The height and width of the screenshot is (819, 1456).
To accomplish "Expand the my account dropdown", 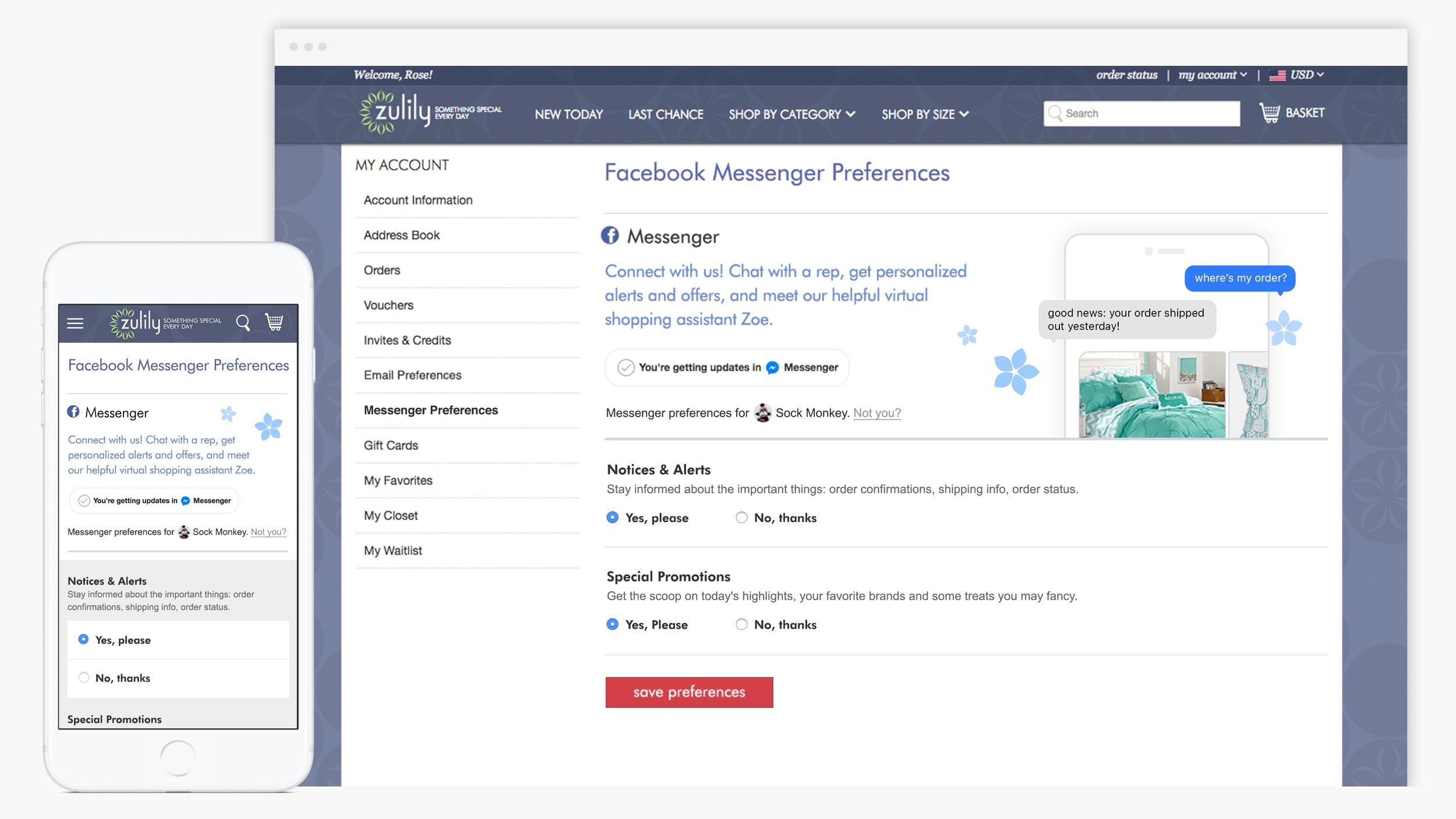I will pyautogui.click(x=1213, y=75).
